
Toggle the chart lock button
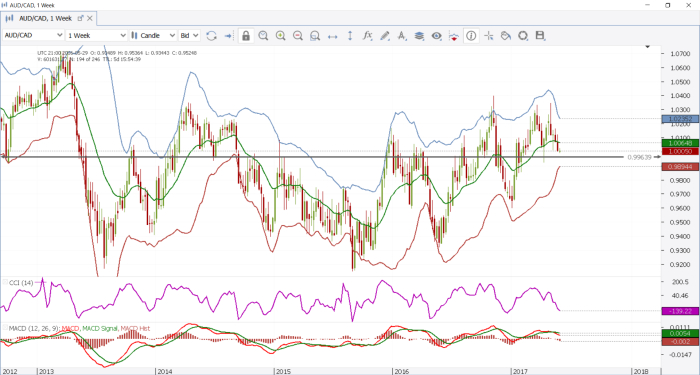pos(246,36)
